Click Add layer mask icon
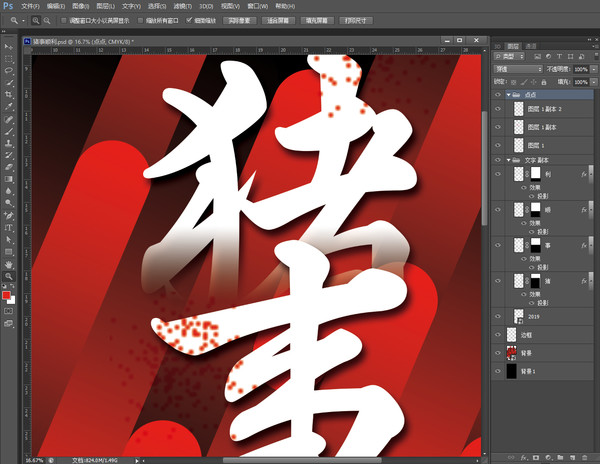The width and height of the screenshot is (600, 464). pyautogui.click(x=536, y=457)
